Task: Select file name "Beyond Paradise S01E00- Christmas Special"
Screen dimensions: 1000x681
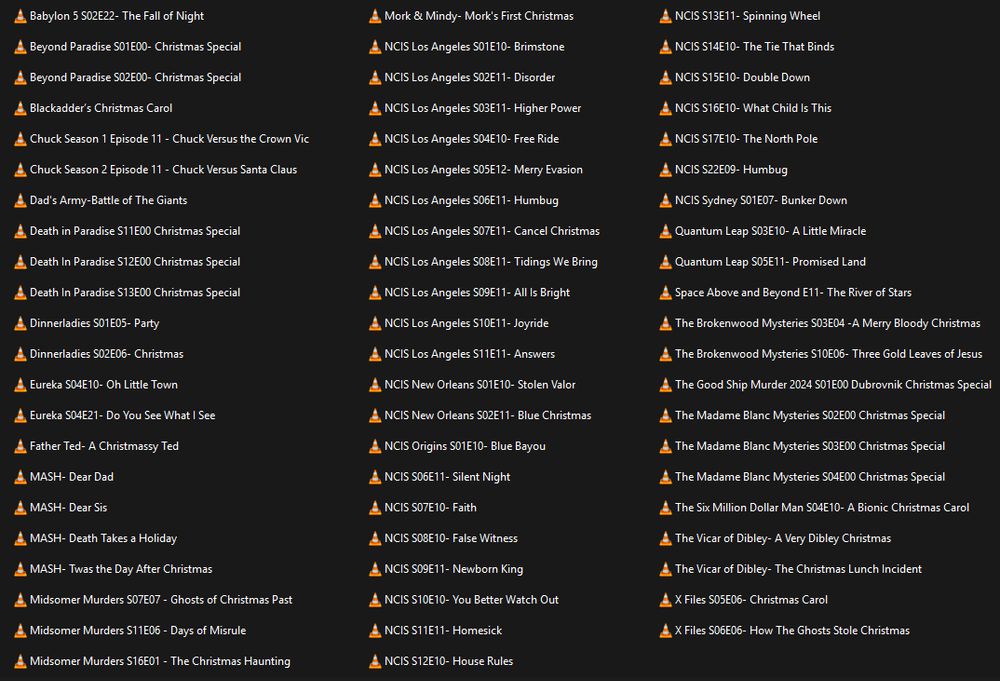Action: pyautogui.click(x=135, y=47)
